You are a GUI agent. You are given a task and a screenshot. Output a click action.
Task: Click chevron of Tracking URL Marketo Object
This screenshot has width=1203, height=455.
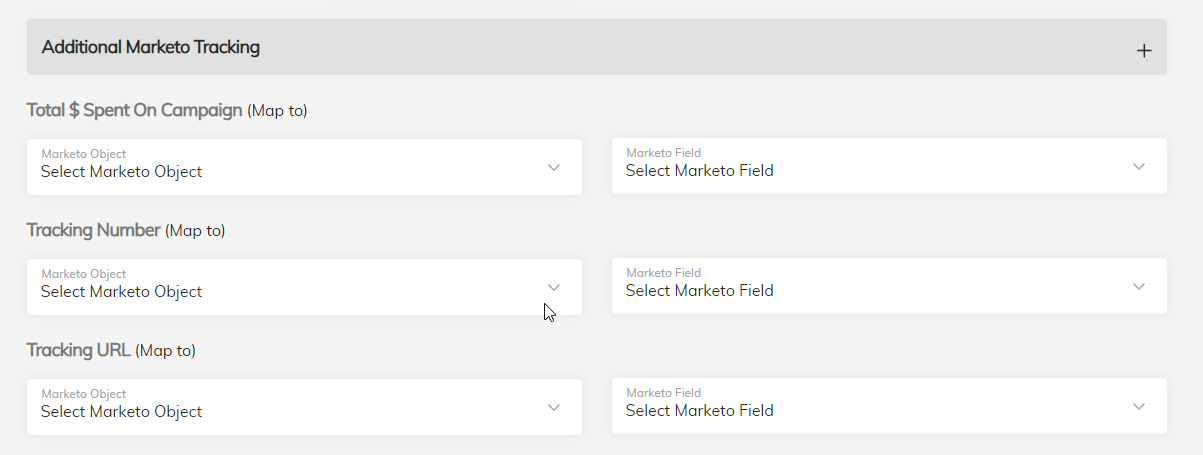pos(554,407)
